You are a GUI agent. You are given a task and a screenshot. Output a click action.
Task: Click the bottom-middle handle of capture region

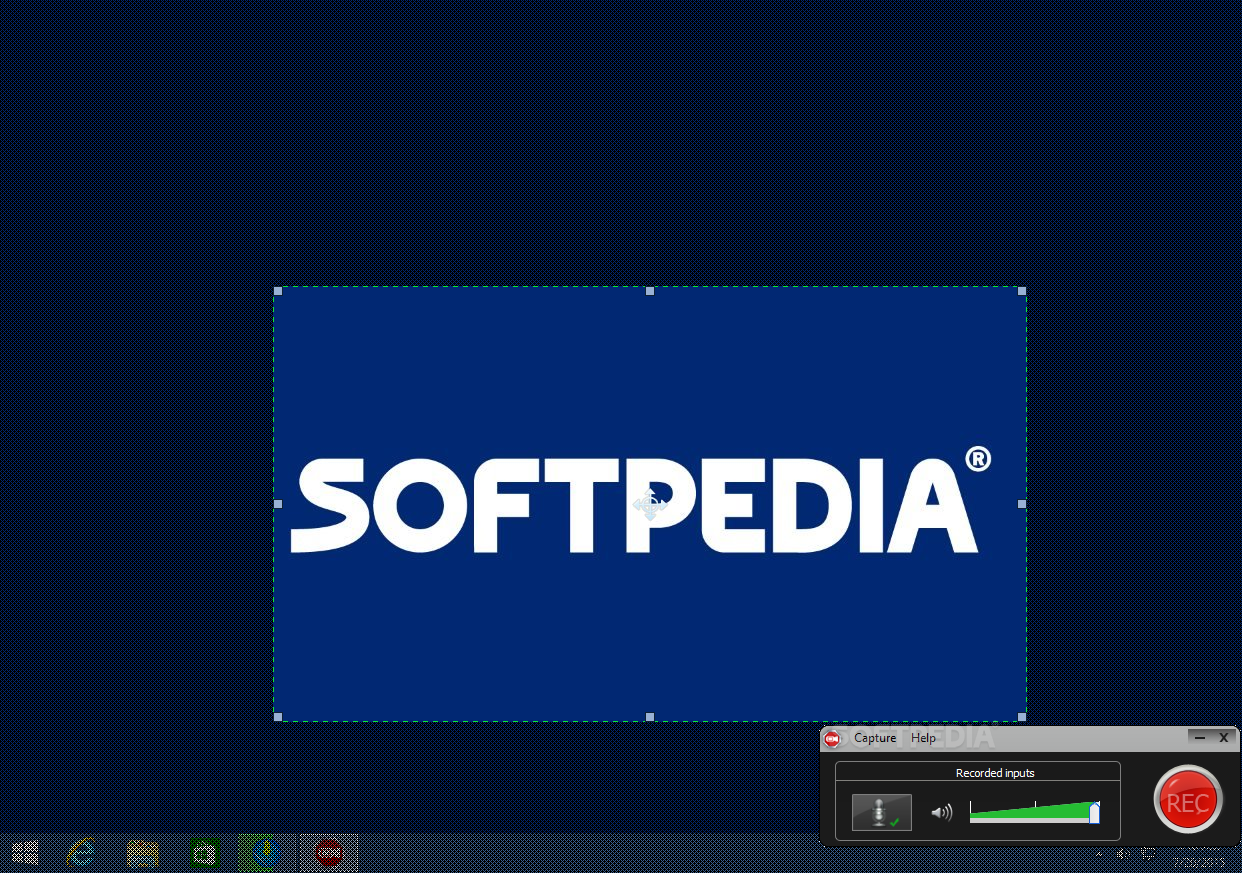point(650,716)
